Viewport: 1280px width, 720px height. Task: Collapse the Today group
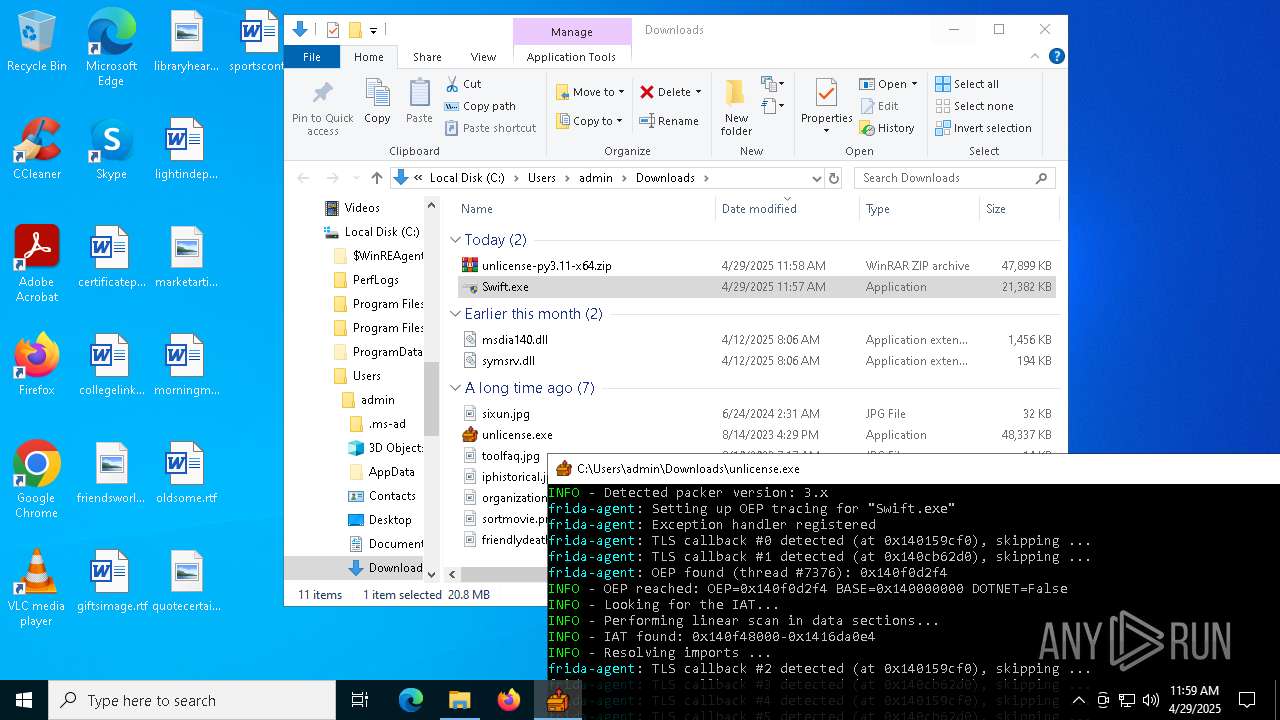coord(455,240)
